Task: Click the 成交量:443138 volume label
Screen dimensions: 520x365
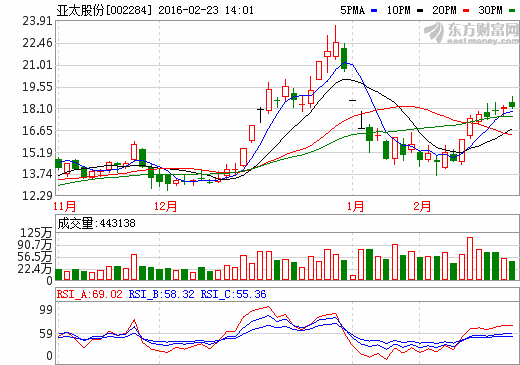Action: 97,223
